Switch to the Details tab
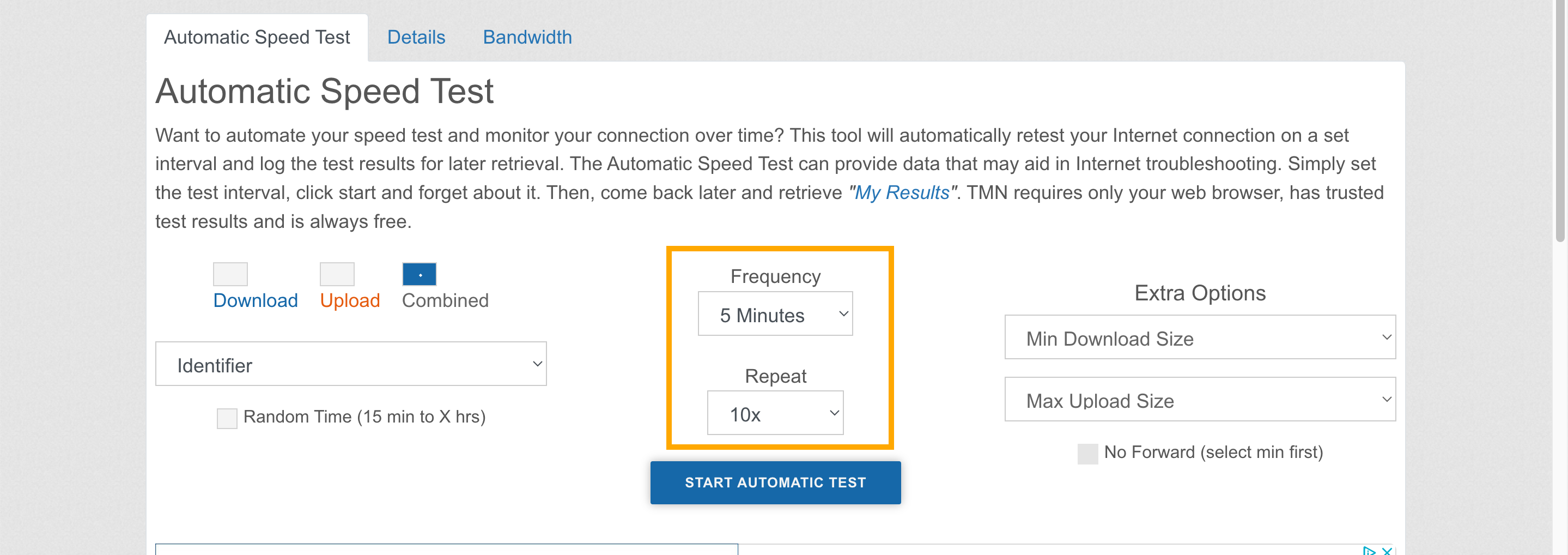 [416, 37]
